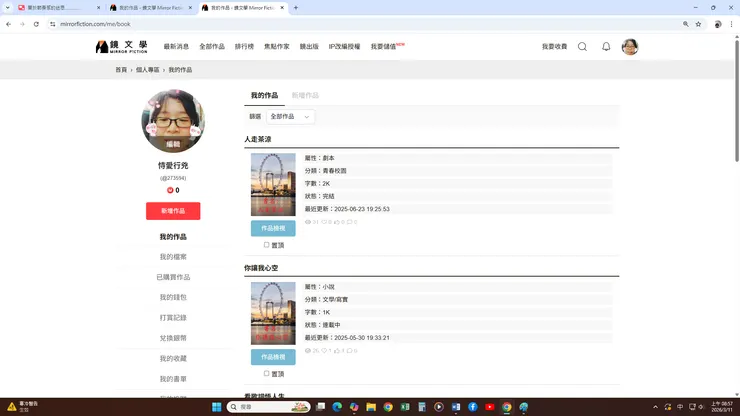Click the browser zoom magnifier icon
740x416 pixels.
(686, 24)
